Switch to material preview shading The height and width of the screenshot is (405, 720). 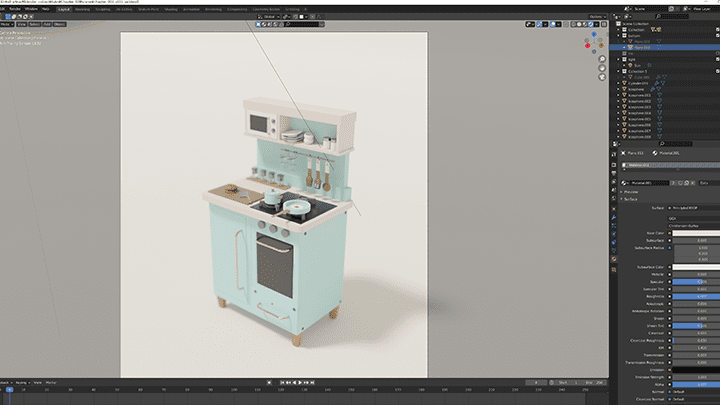coord(585,24)
